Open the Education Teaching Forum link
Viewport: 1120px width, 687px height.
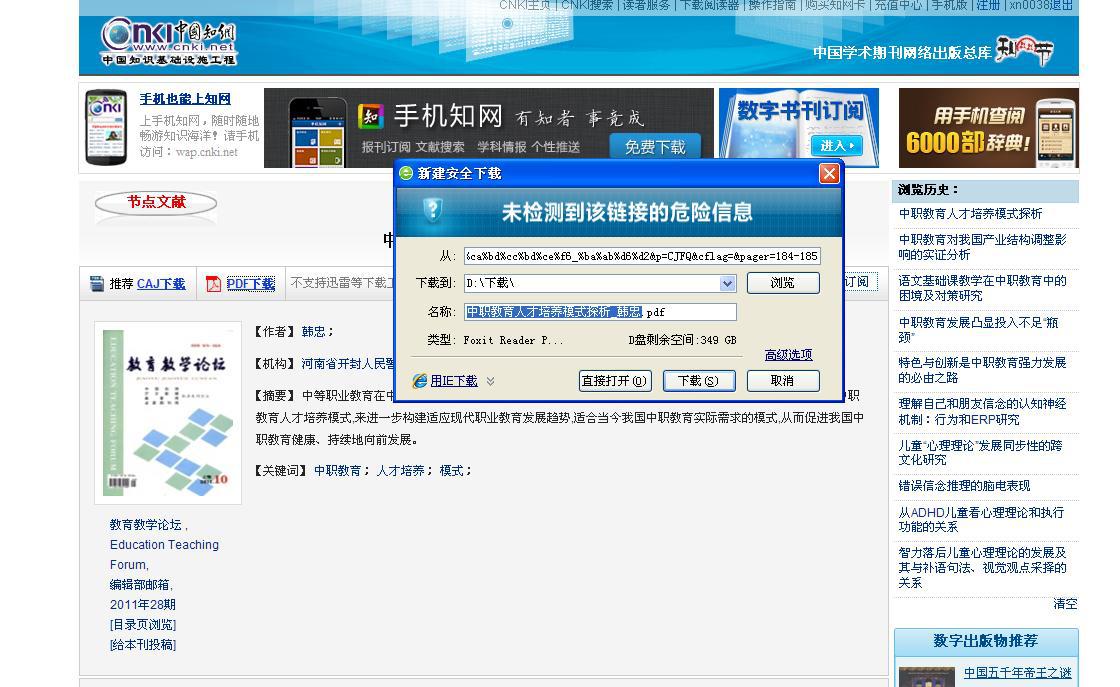click(164, 555)
